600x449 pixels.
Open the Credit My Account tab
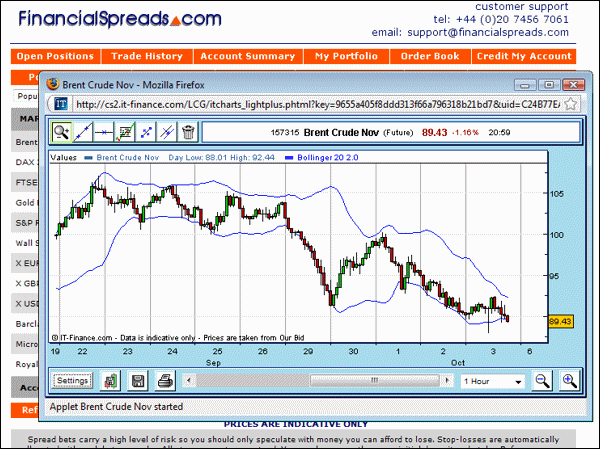coord(524,56)
